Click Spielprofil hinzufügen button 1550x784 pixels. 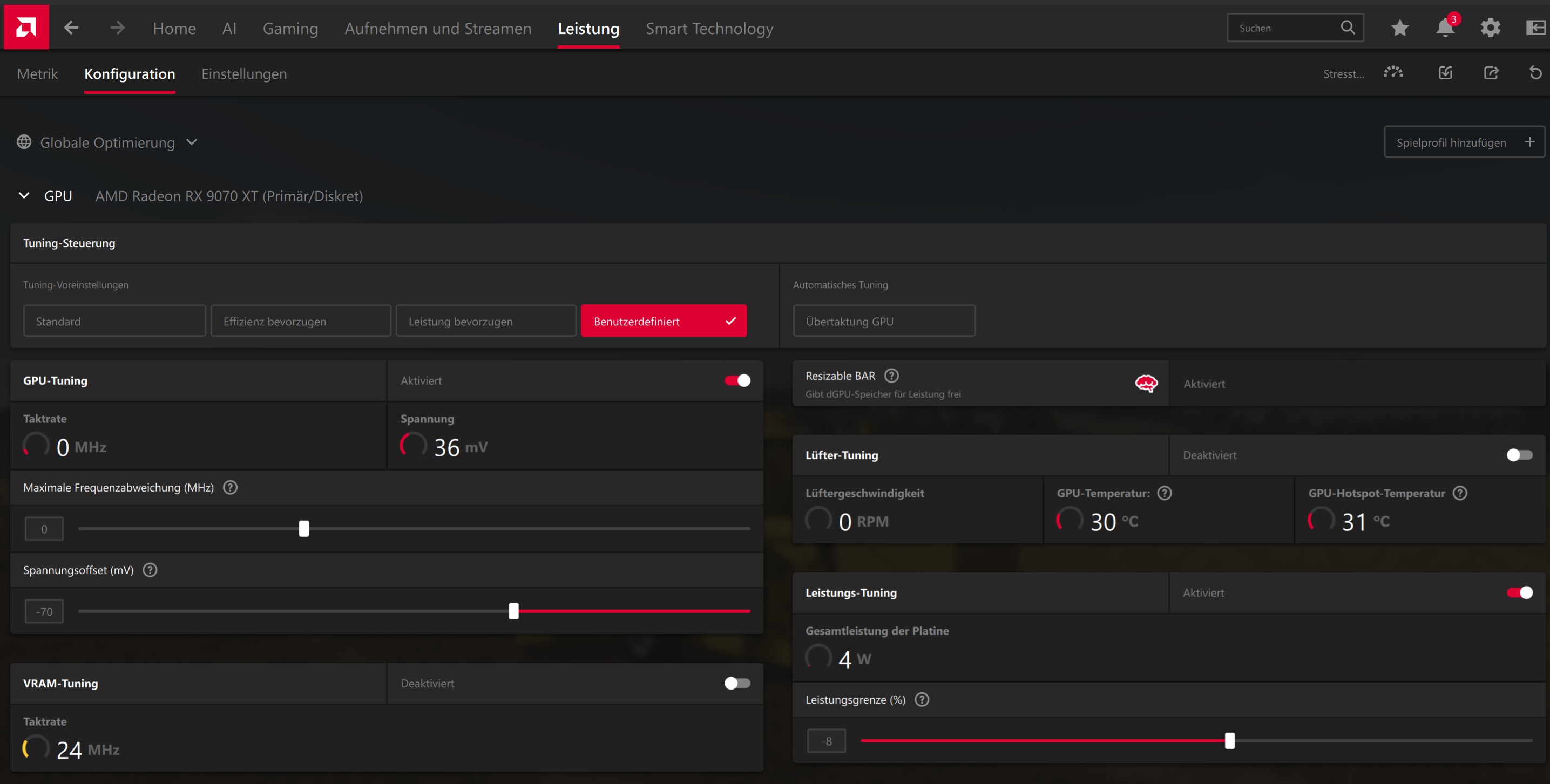(1464, 142)
